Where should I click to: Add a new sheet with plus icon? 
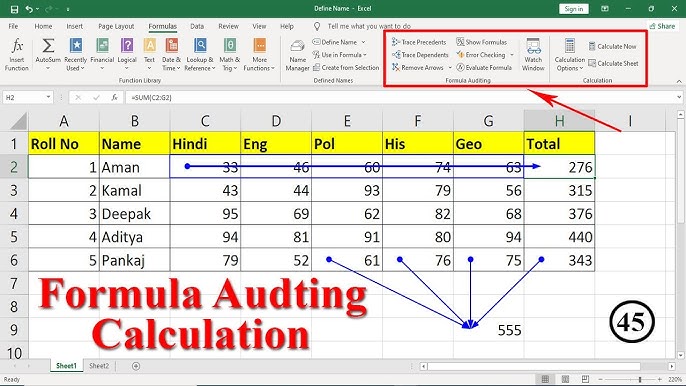pyautogui.click(x=136, y=366)
